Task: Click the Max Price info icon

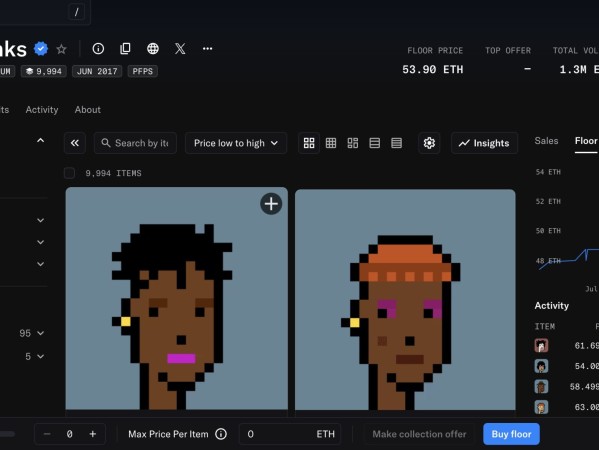Action: point(221,434)
